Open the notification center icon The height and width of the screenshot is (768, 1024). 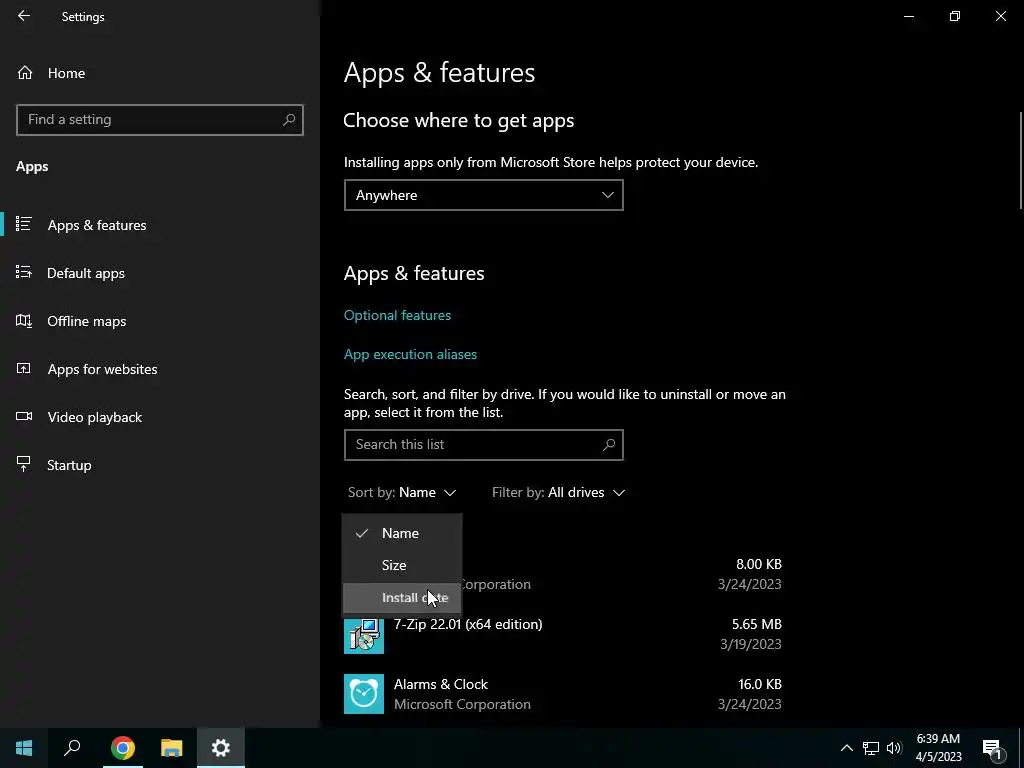pos(991,748)
